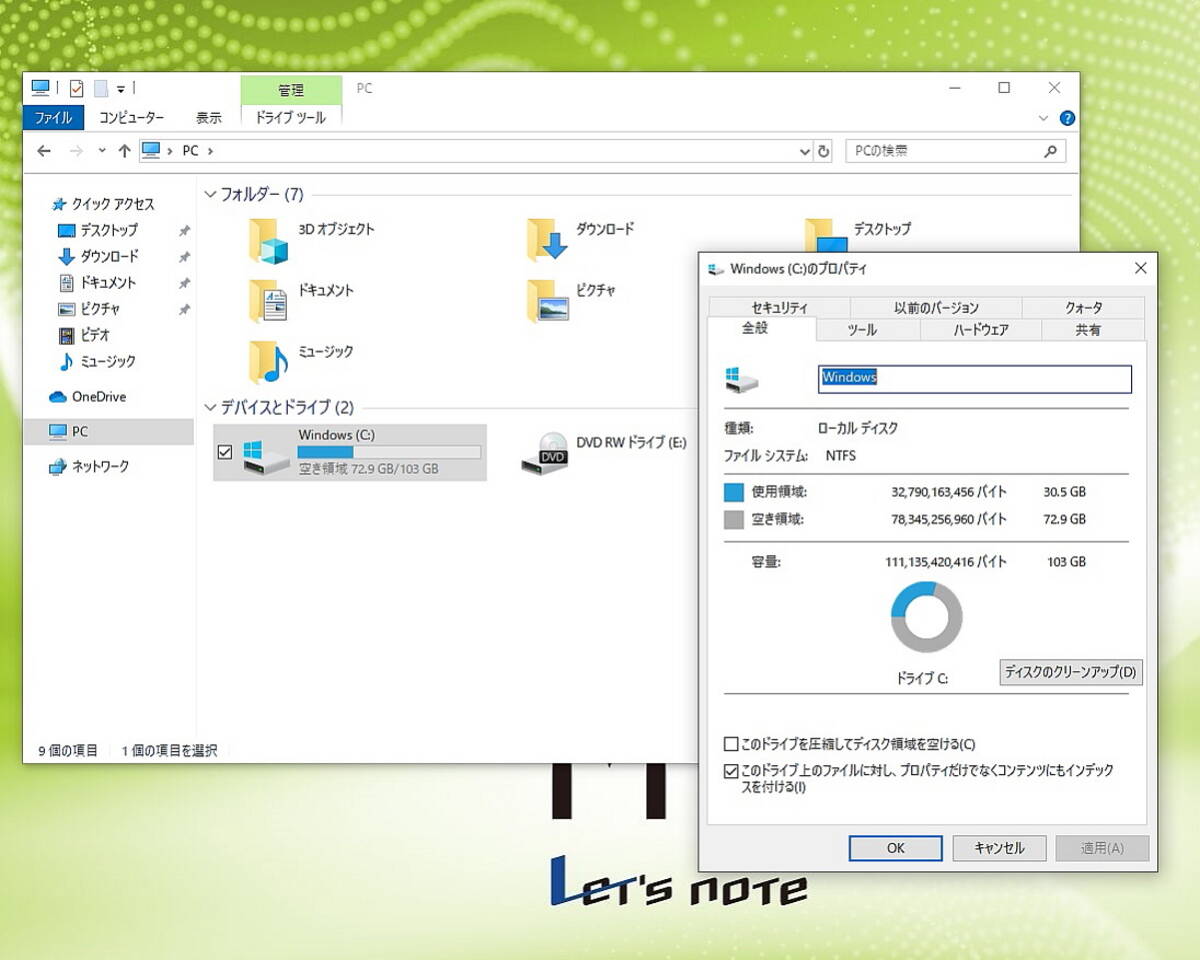
Task: Switch to the ハードウェア tab
Action: (981, 330)
